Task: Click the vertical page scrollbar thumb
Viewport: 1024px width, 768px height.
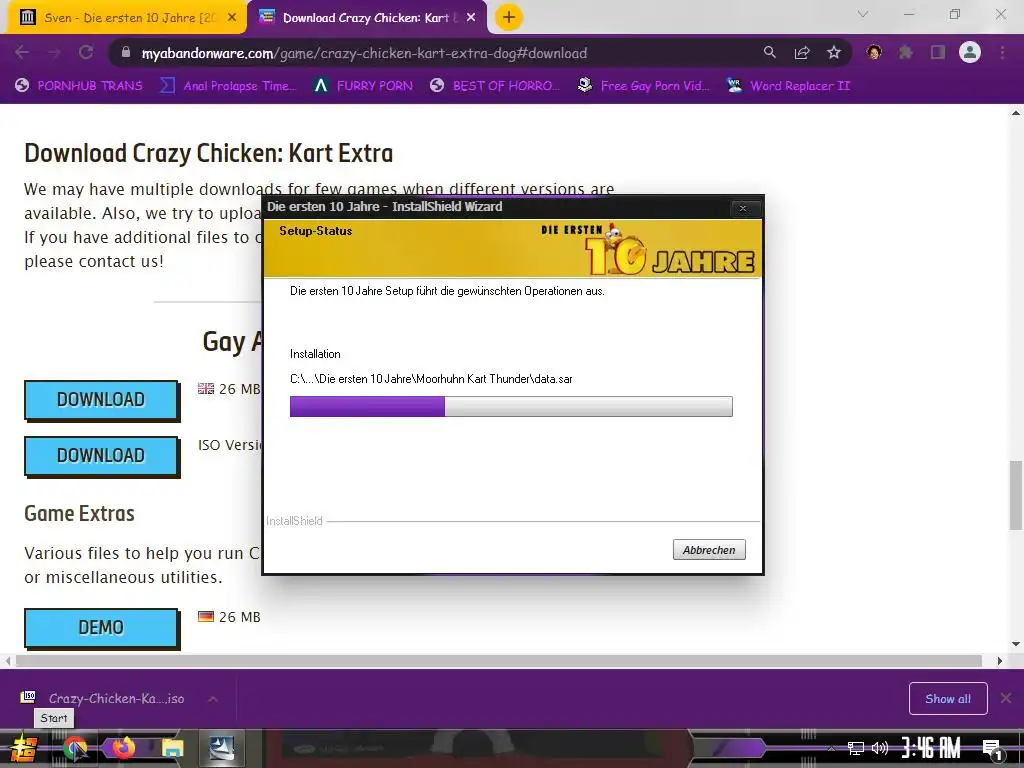Action: click(1016, 496)
